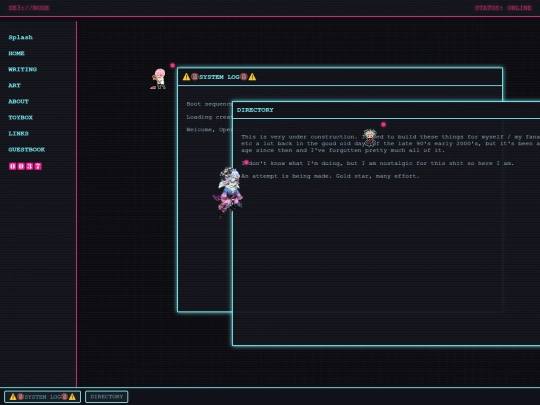Click the purple-robed pixel character sprite
540x405 pixels.
coord(228,192)
